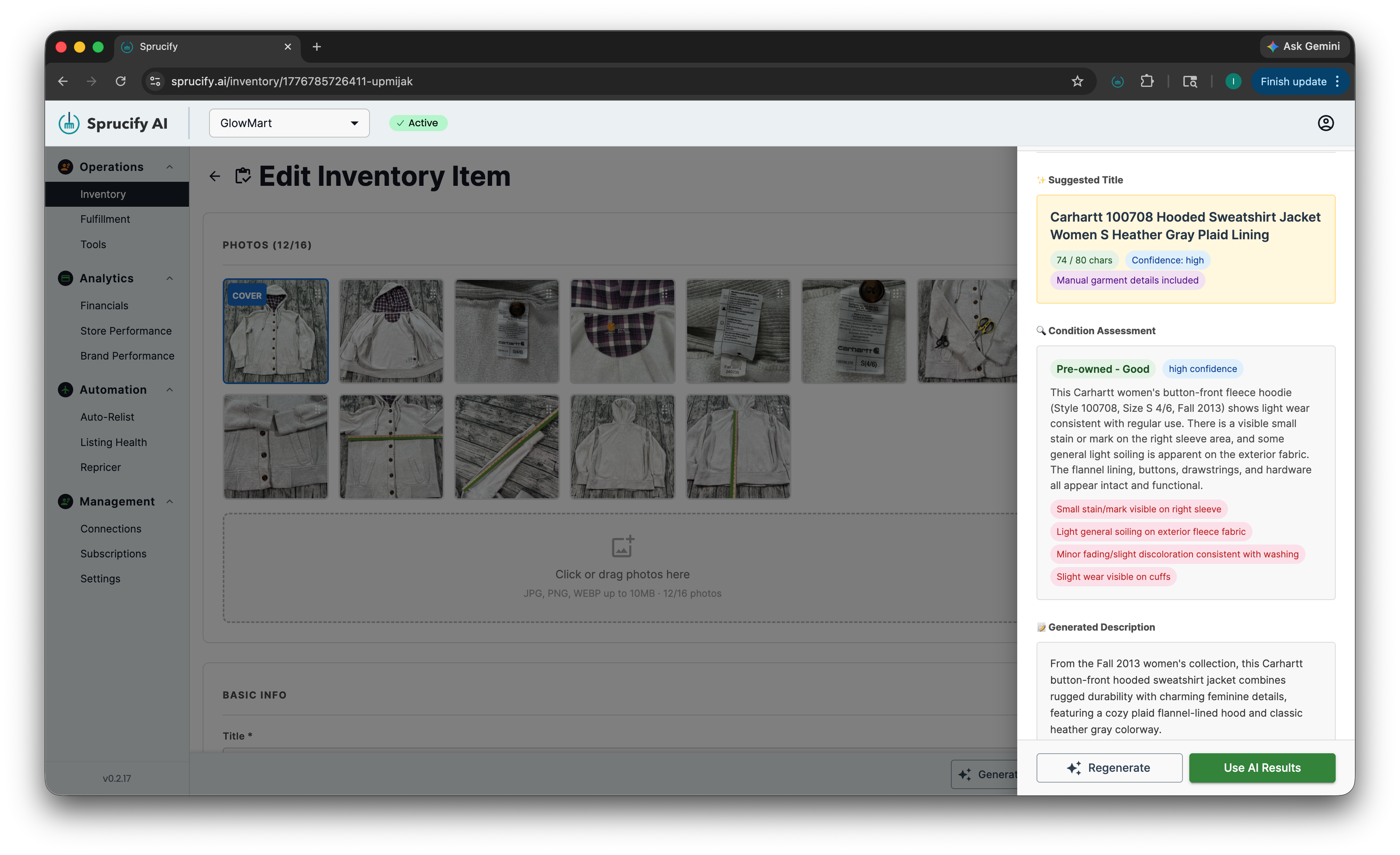Click the browser back navigation arrow
Image resolution: width=1400 pixels, height=855 pixels.
point(62,81)
